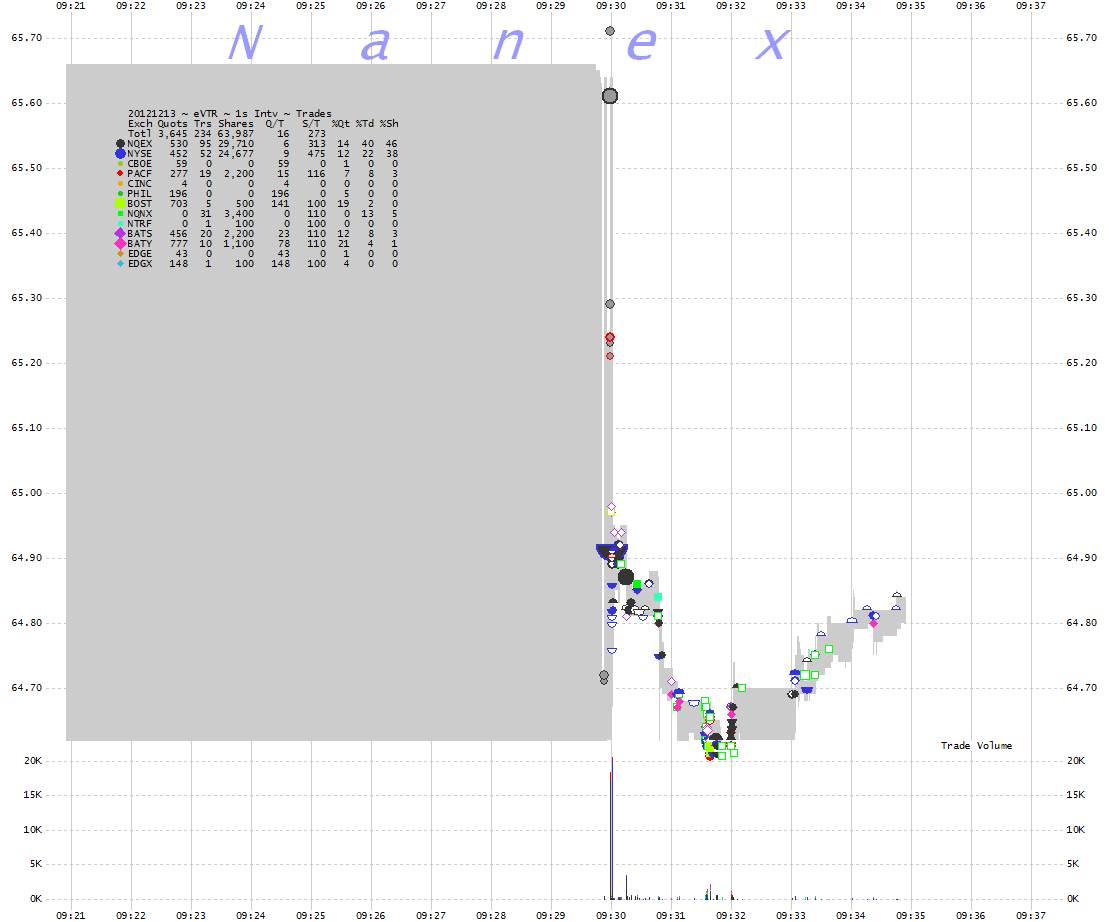This screenshot has height=922, width=1109.
Task: Click the CINC orange dot legend marker
Action: (x=120, y=184)
